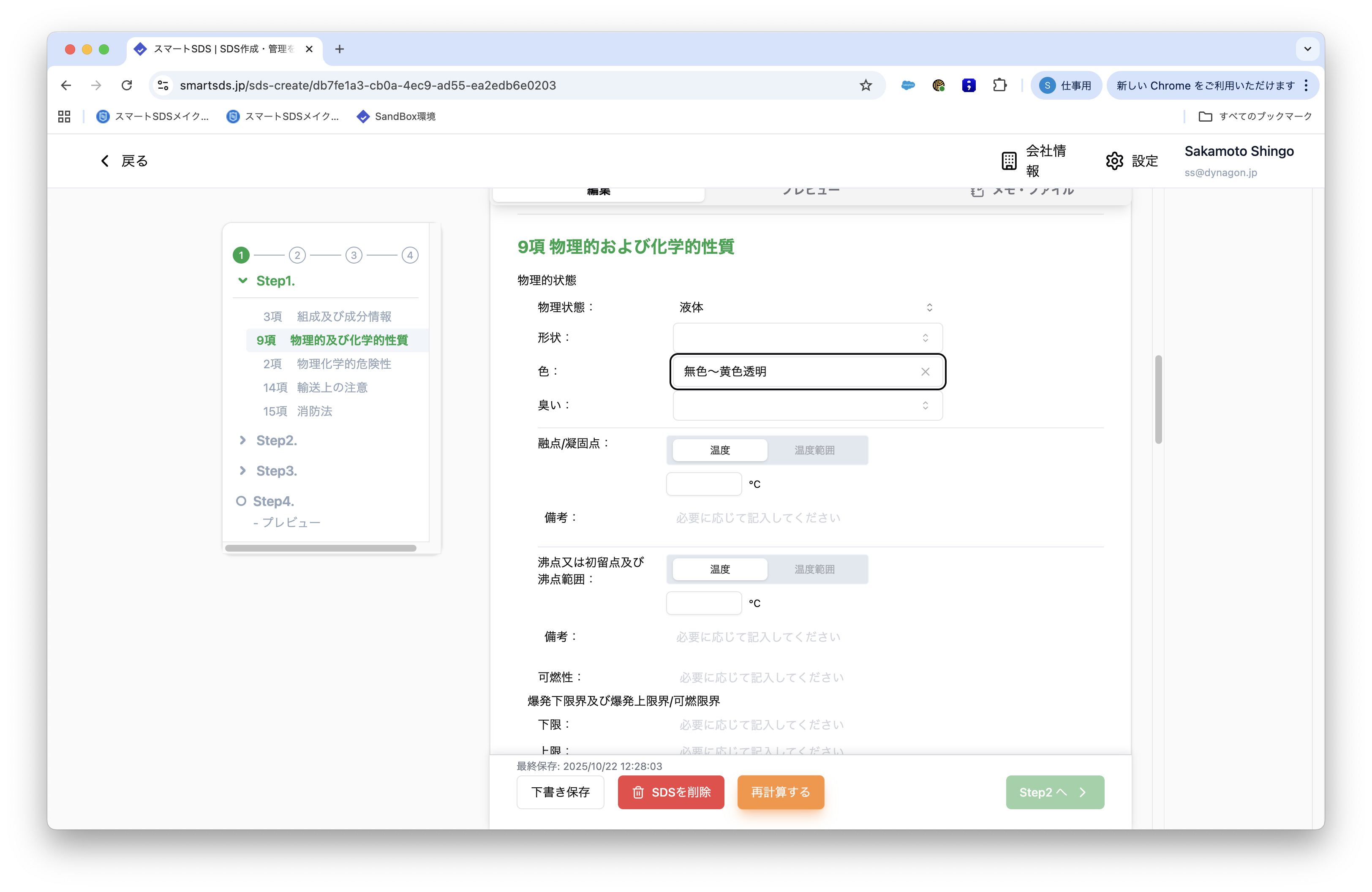Open settings via the gear icon
The image size is (1372, 892).
tap(1114, 161)
